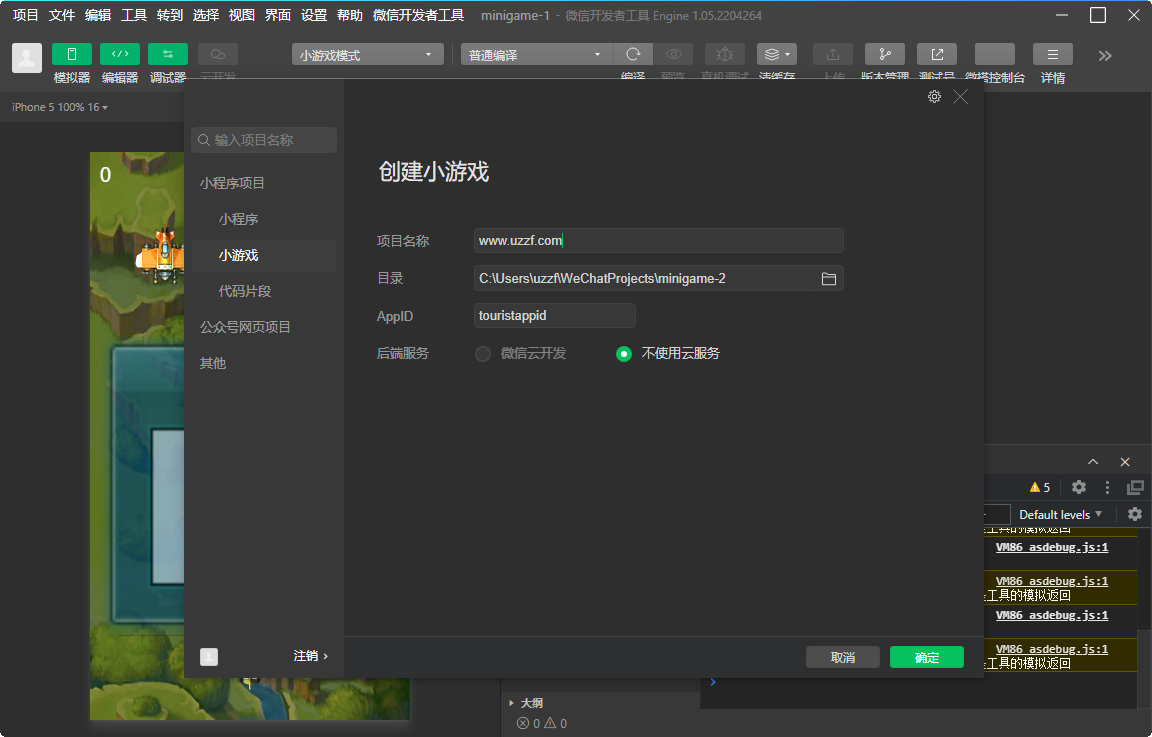The height and width of the screenshot is (737, 1152).
Task: Click the upload icon in toolbar
Action: [832, 54]
